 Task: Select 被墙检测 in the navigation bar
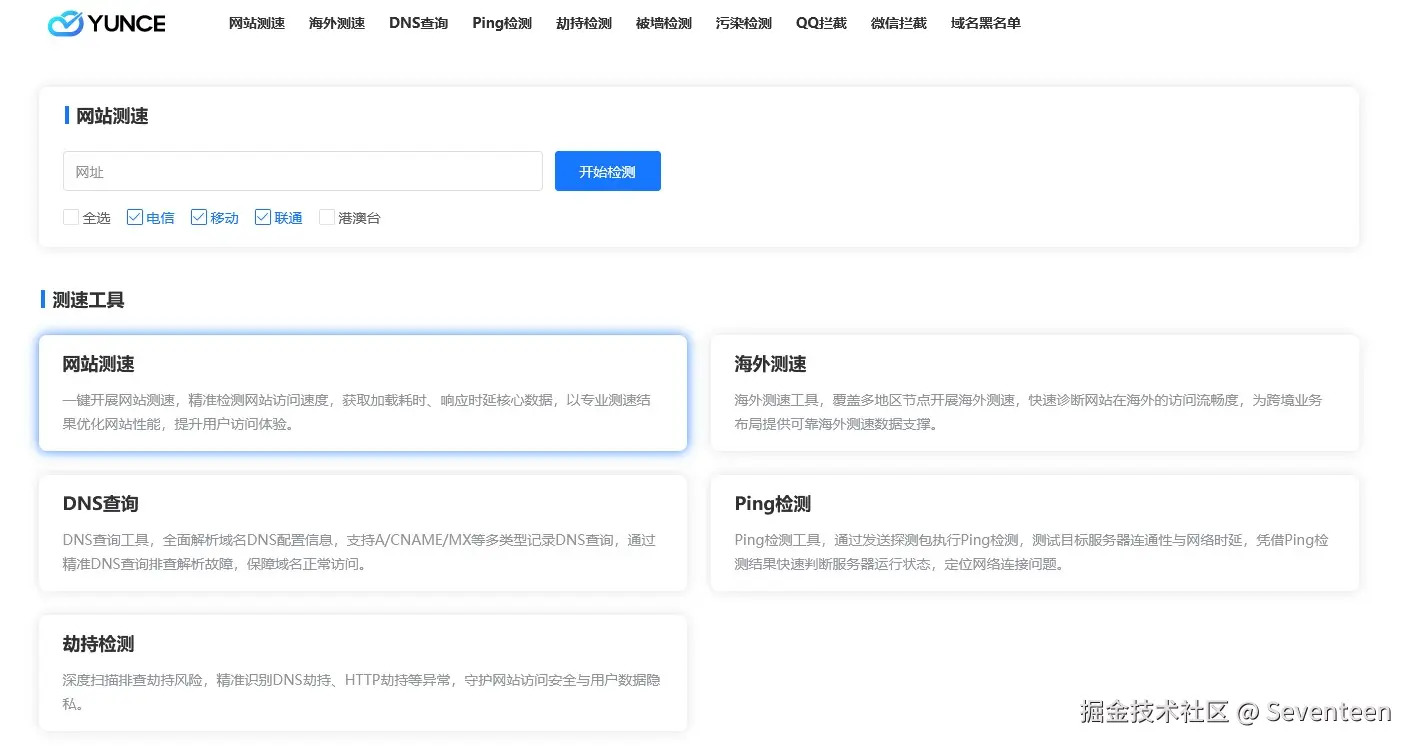coord(664,23)
